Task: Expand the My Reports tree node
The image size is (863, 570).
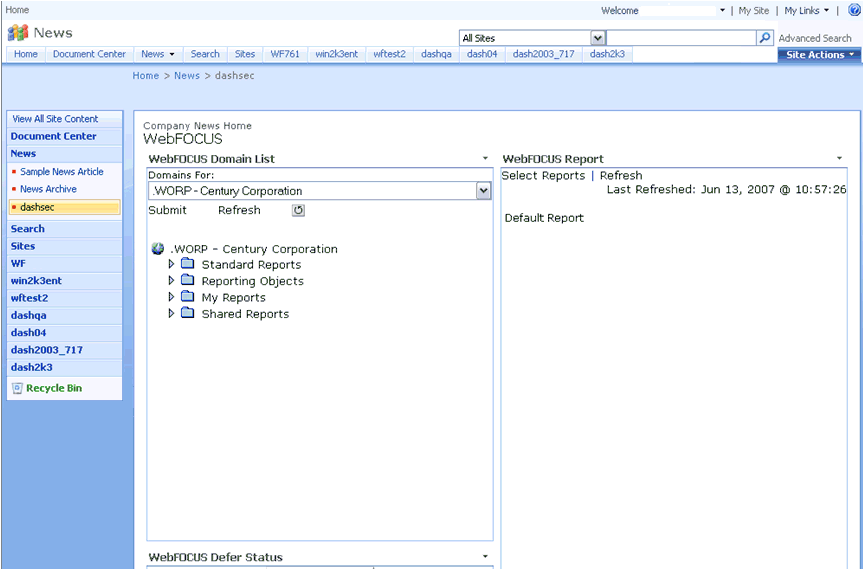Action: (x=171, y=297)
